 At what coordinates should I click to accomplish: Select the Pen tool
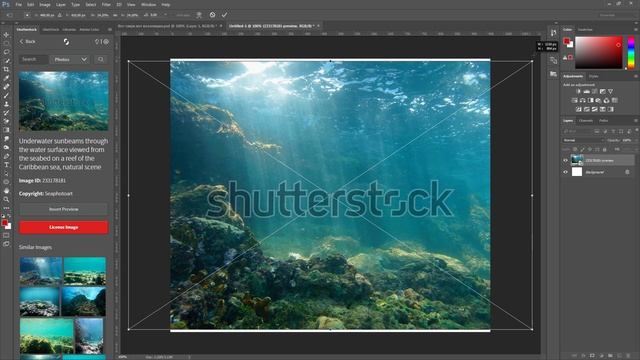click(6, 156)
